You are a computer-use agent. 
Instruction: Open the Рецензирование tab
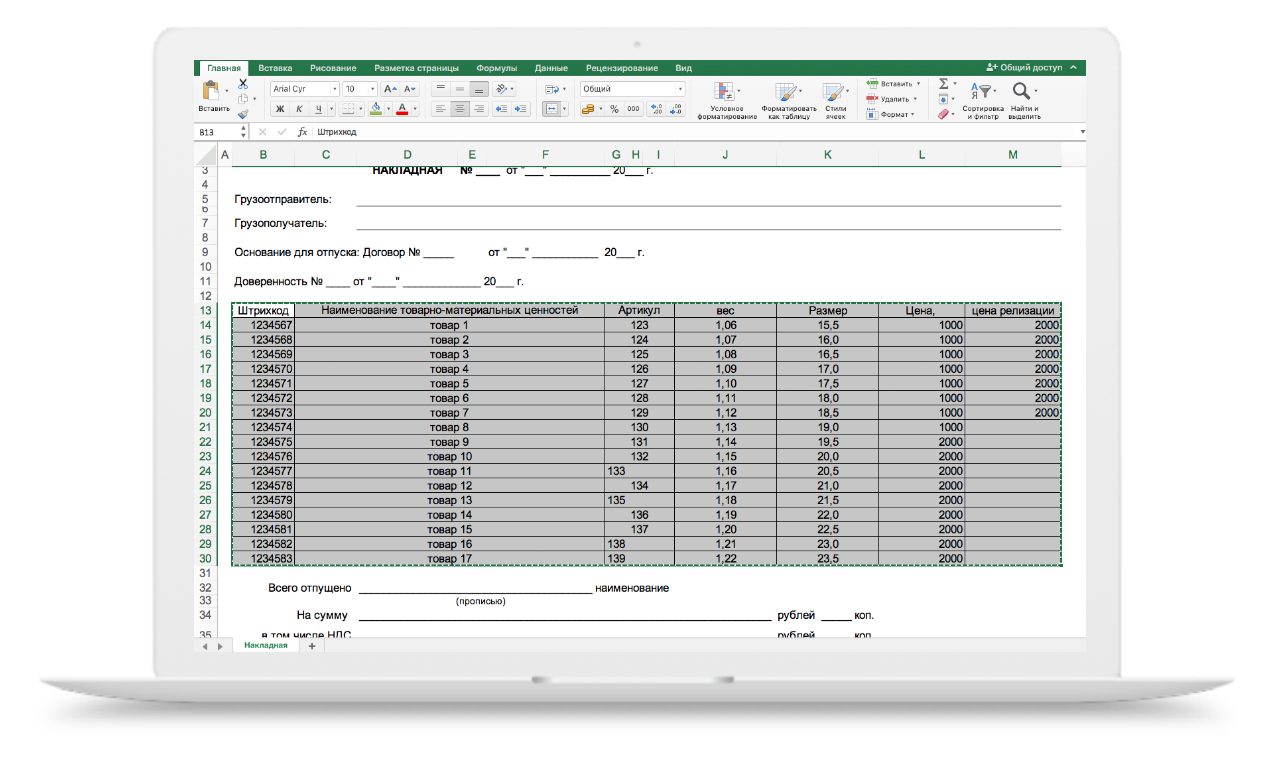[x=622, y=68]
